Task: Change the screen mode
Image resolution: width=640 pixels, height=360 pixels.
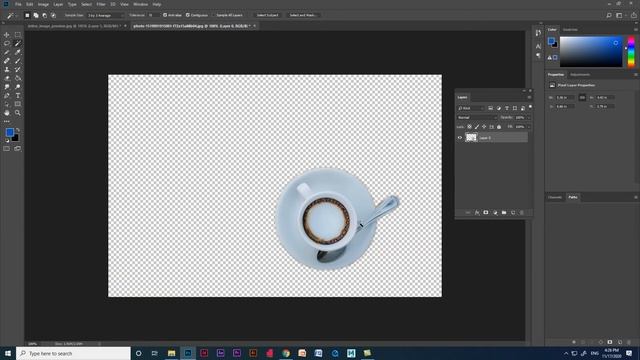Action: [18, 149]
